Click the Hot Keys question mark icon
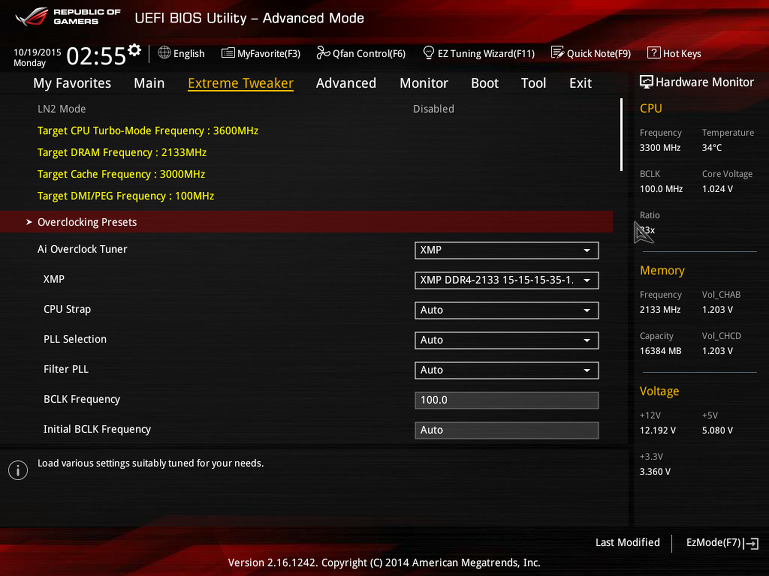 pos(653,52)
